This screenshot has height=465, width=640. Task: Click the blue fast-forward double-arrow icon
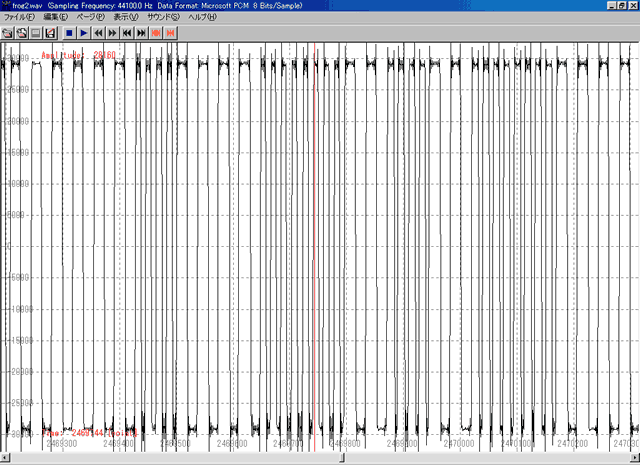pyautogui.click(x=112, y=33)
